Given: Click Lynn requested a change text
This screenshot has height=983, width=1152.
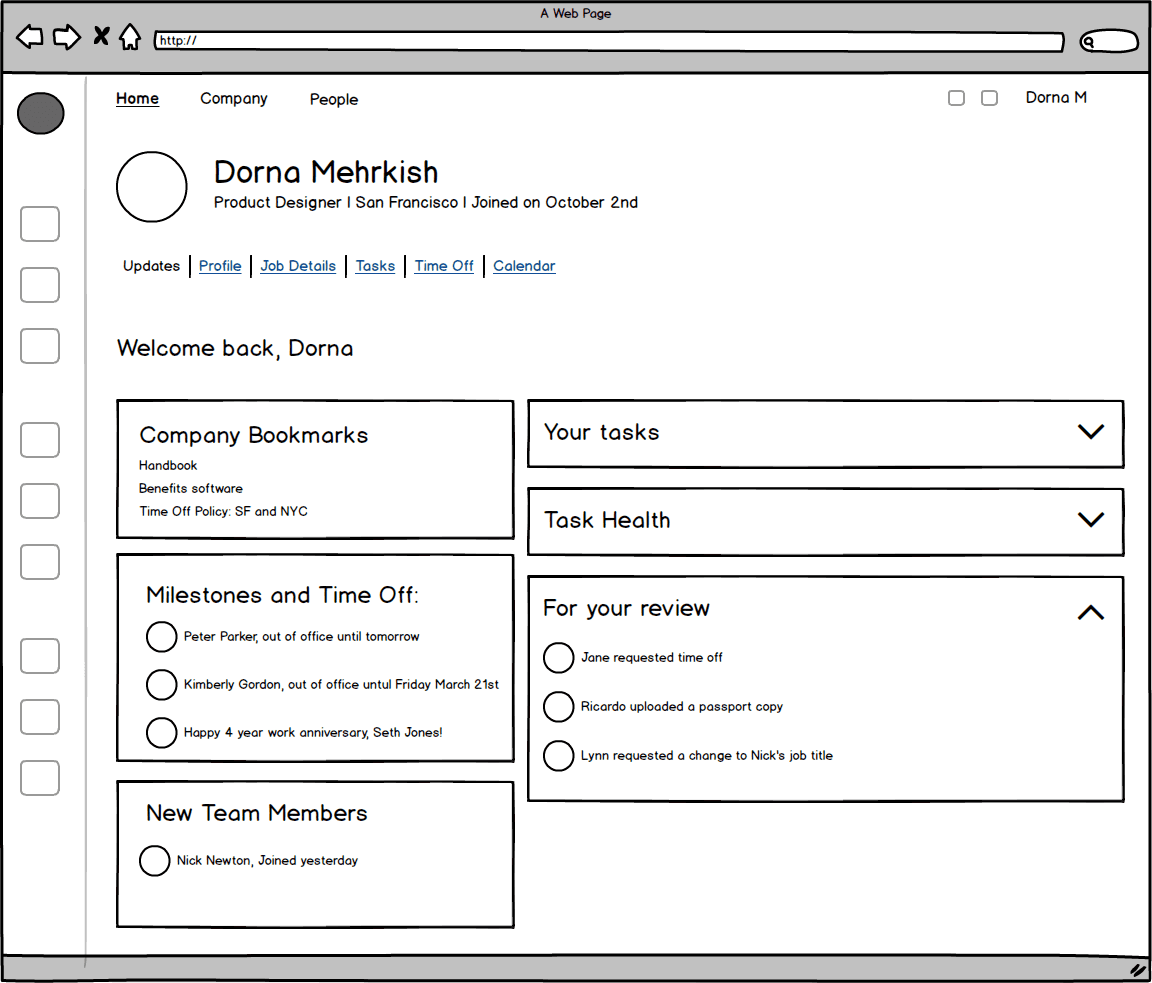Looking at the screenshot, I should 707,755.
